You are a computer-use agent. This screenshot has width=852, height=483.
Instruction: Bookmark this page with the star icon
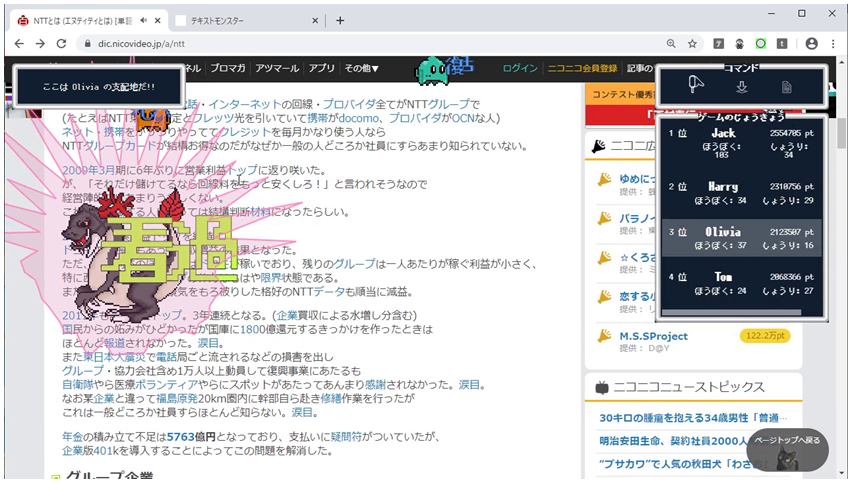[x=692, y=43]
